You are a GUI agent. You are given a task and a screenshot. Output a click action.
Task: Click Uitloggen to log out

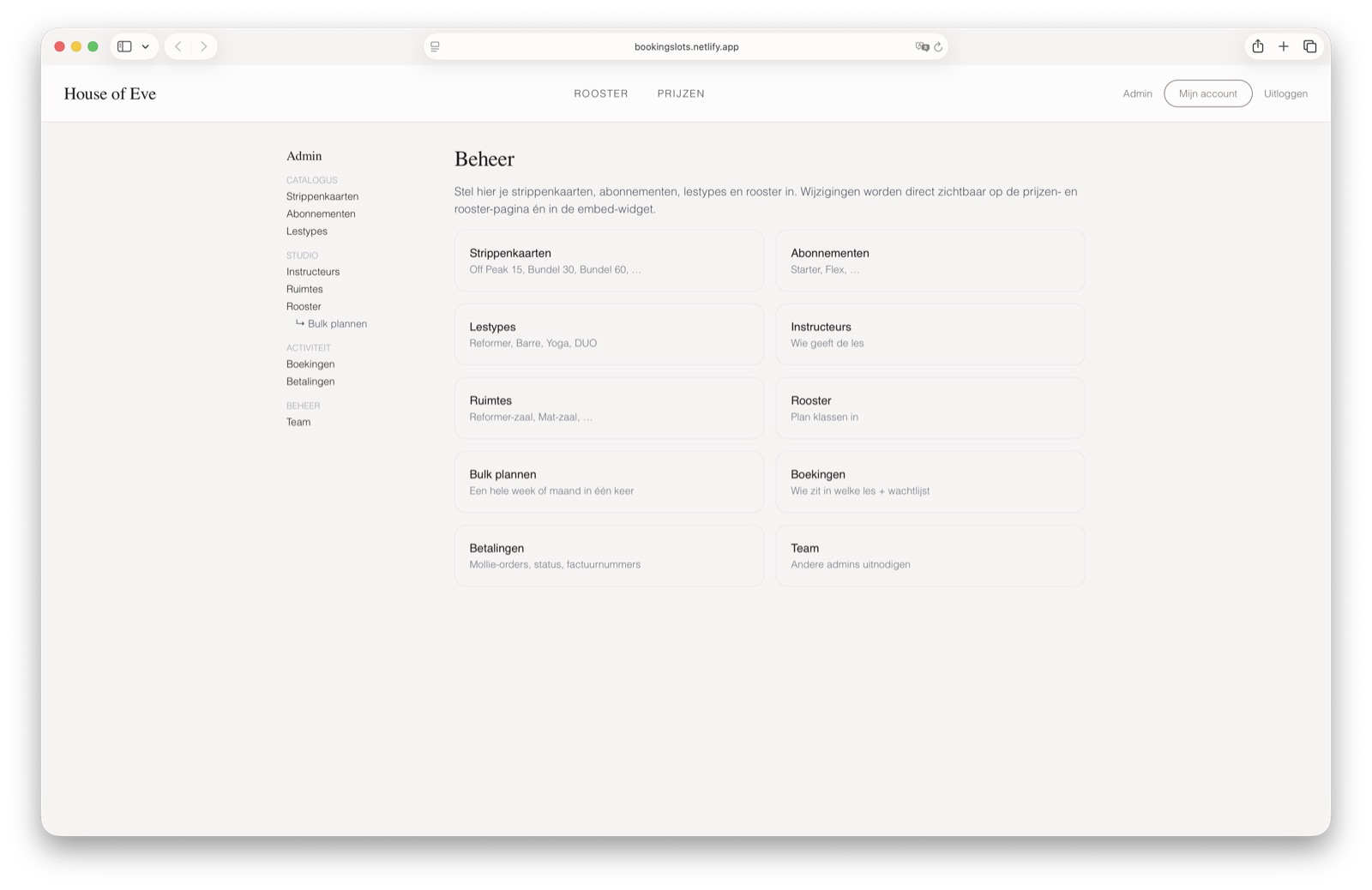pos(1285,93)
